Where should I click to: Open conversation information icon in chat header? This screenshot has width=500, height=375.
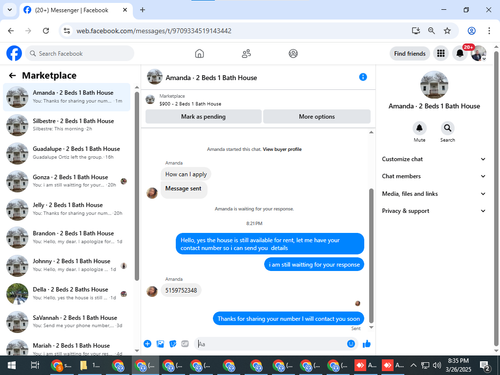coord(363,77)
